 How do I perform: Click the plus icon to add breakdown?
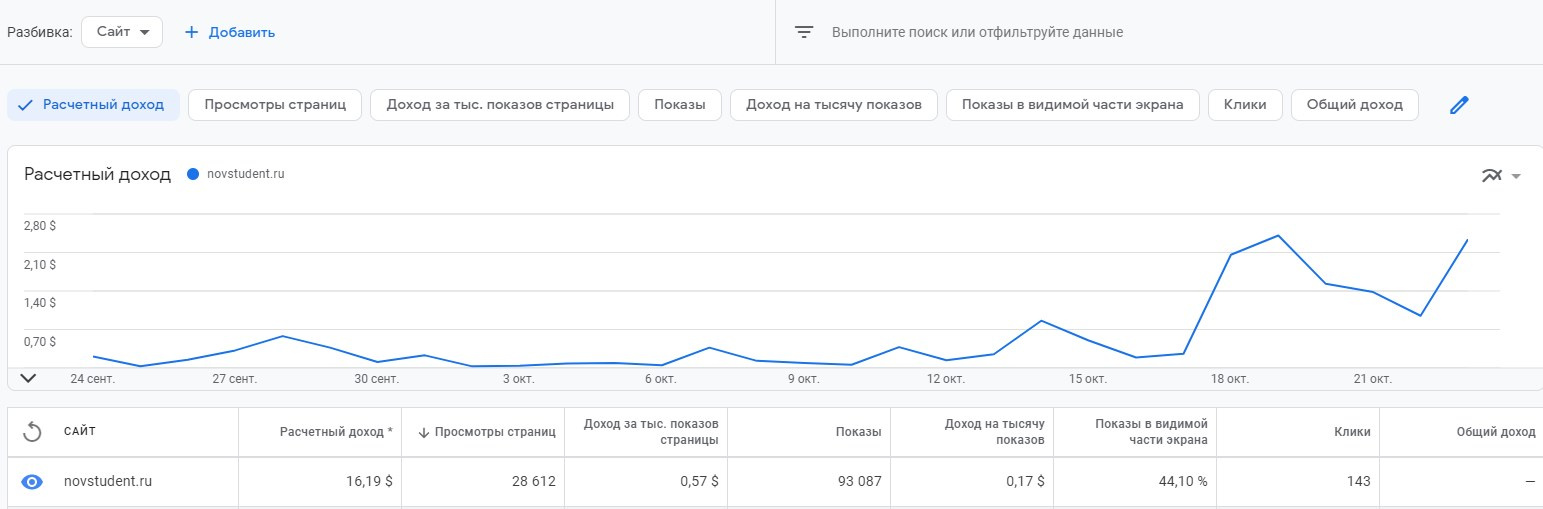coord(192,32)
